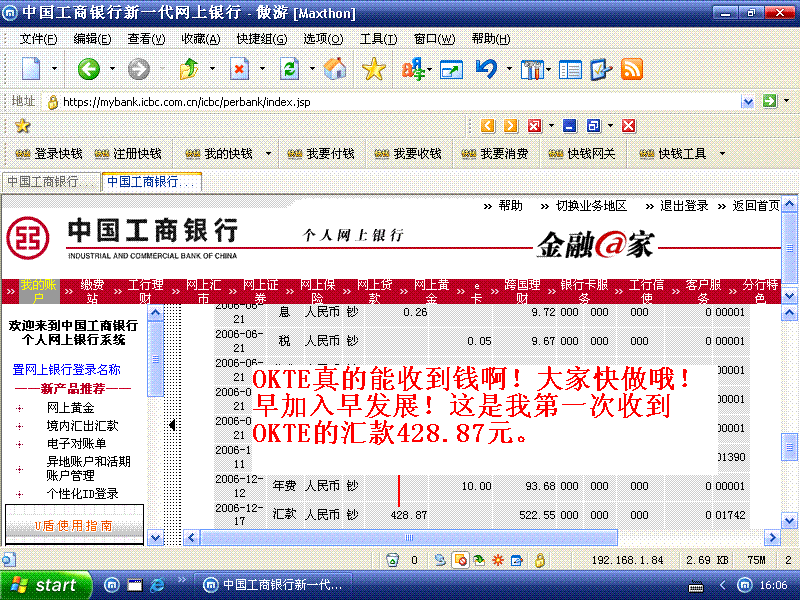This screenshot has width=800, height=600.
Task: Collapse the left panel with black arrow
Action: click(x=172, y=424)
